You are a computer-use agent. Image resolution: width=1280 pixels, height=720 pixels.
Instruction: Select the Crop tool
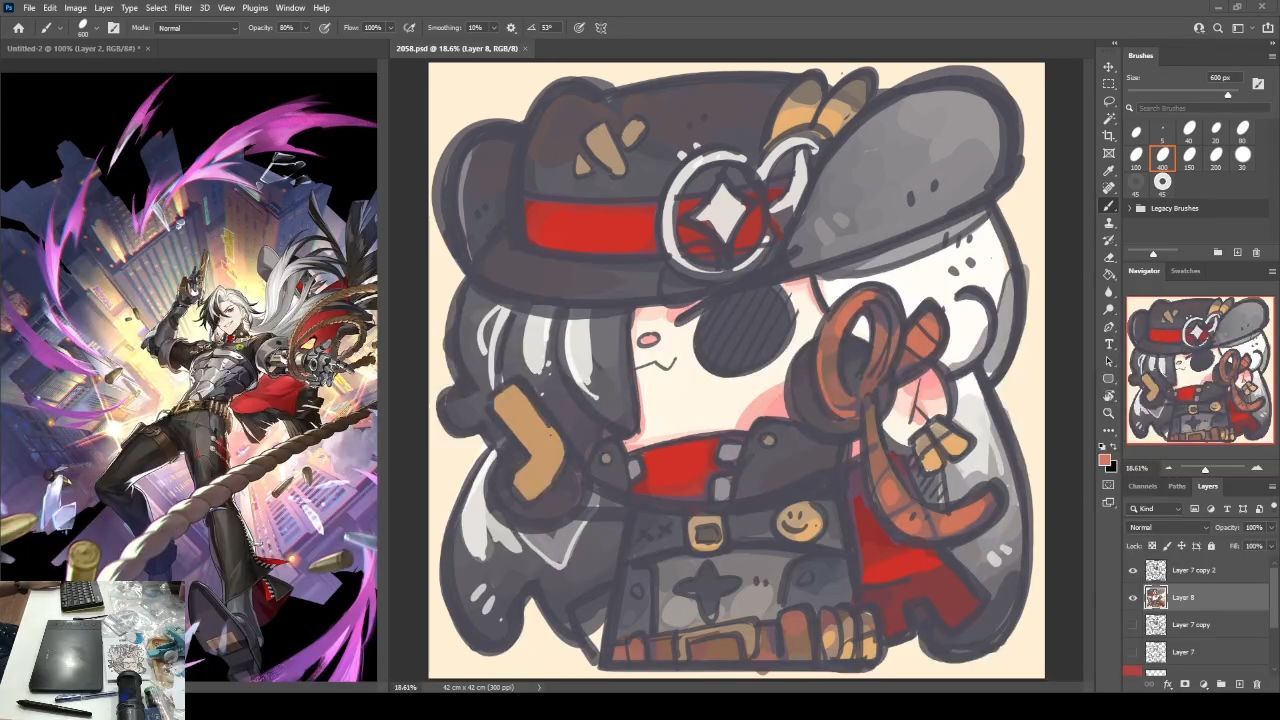tap(1109, 136)
